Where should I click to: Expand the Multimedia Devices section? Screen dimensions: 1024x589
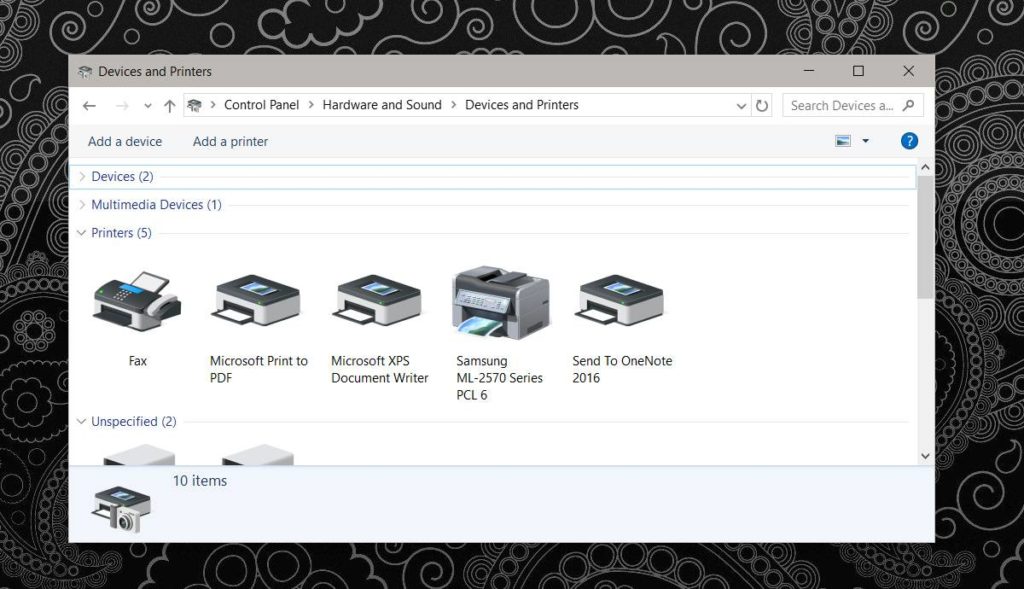point(81,204)
